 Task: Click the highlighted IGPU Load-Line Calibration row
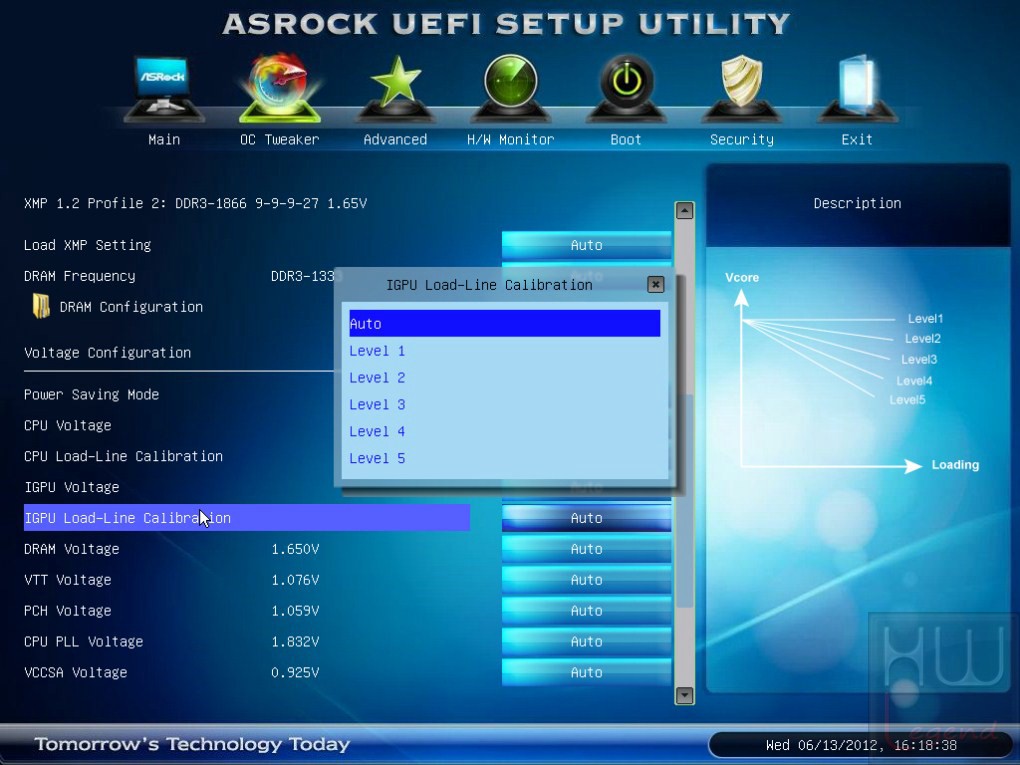(x=247, y=518)
